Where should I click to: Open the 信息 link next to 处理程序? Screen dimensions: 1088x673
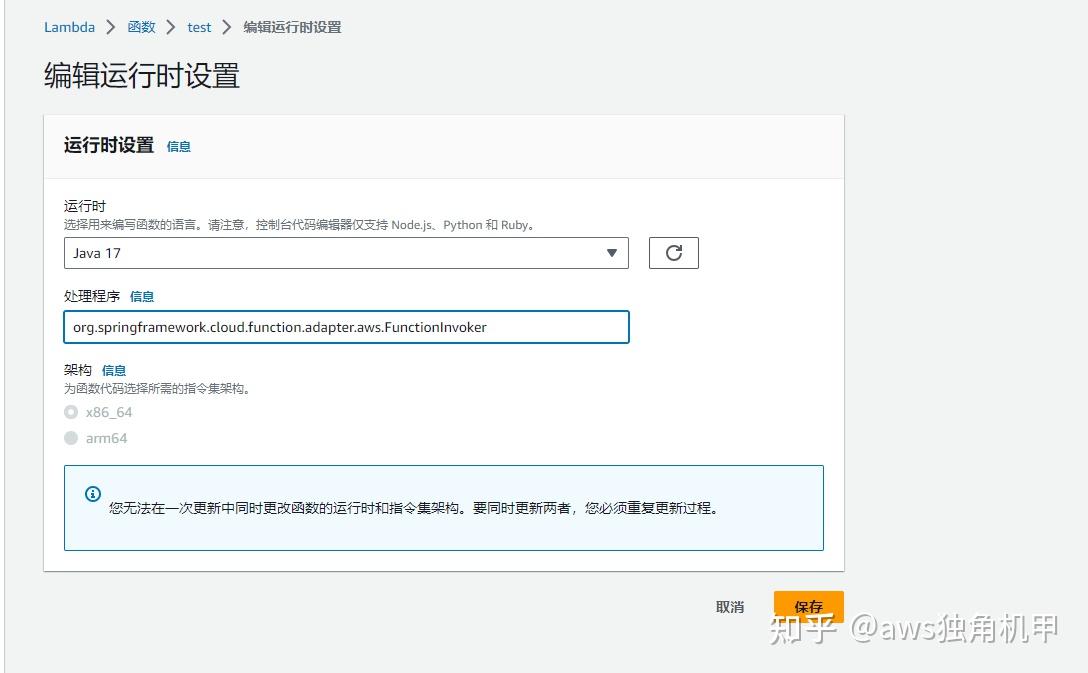[142, 296]
